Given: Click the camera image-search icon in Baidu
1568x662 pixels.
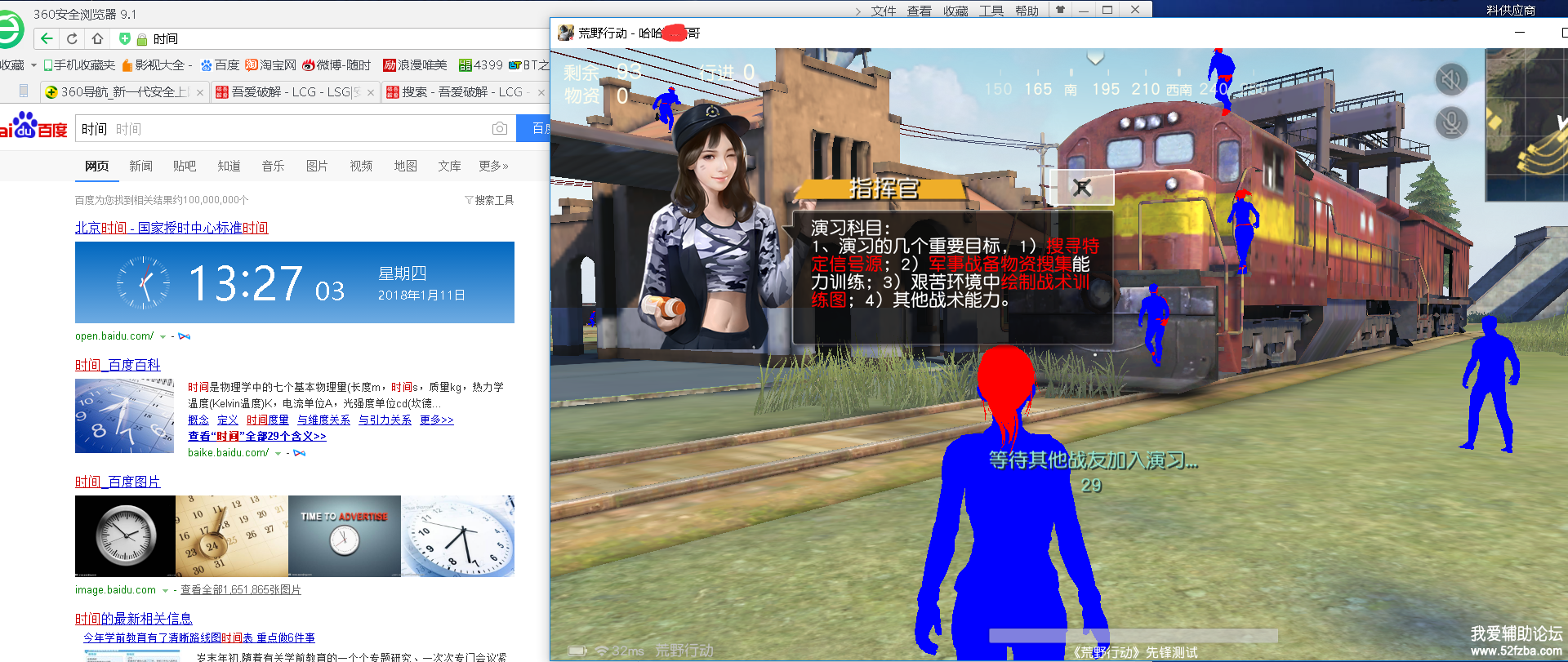Looking at the screenshot, I should point(500,129).
